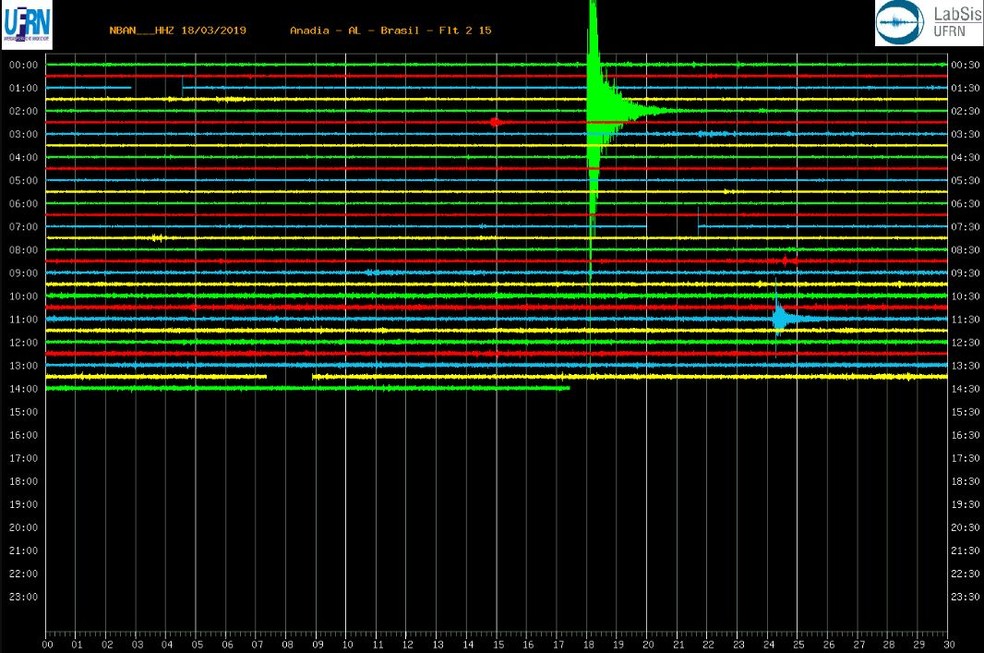Click the 23:00 hour label

(x=23, y=597)
